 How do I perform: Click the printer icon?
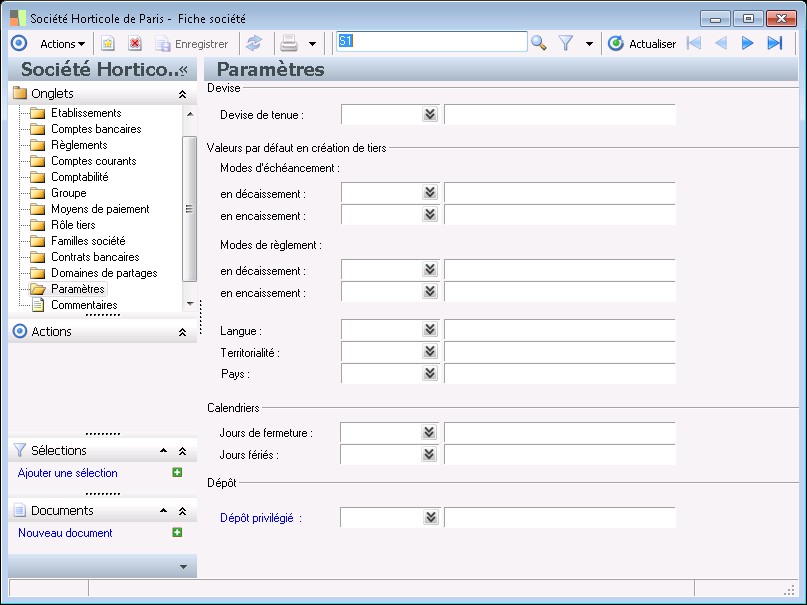tap(289, 44)
